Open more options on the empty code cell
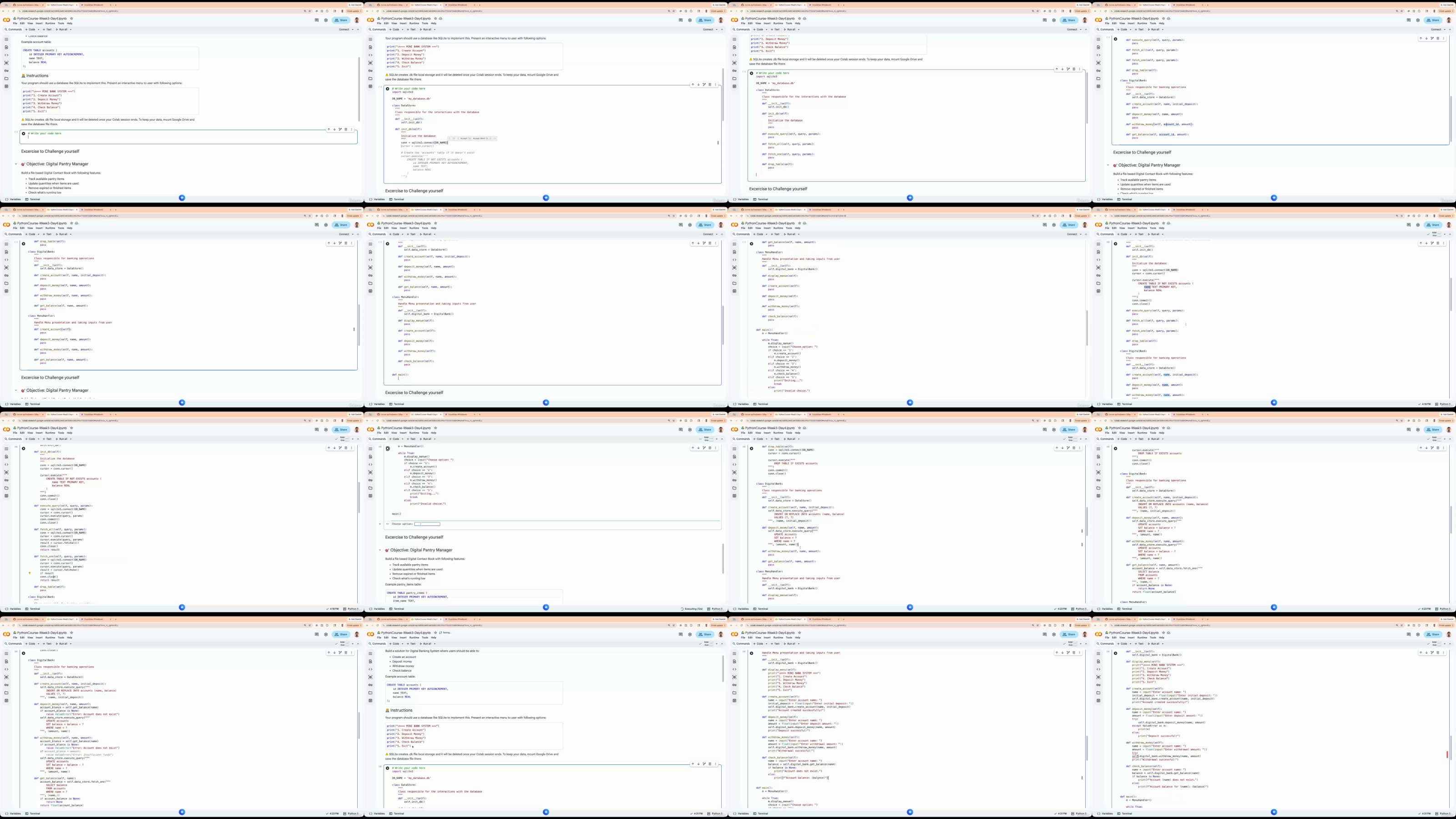This screenshot has height=819, width=1456. 352,129
